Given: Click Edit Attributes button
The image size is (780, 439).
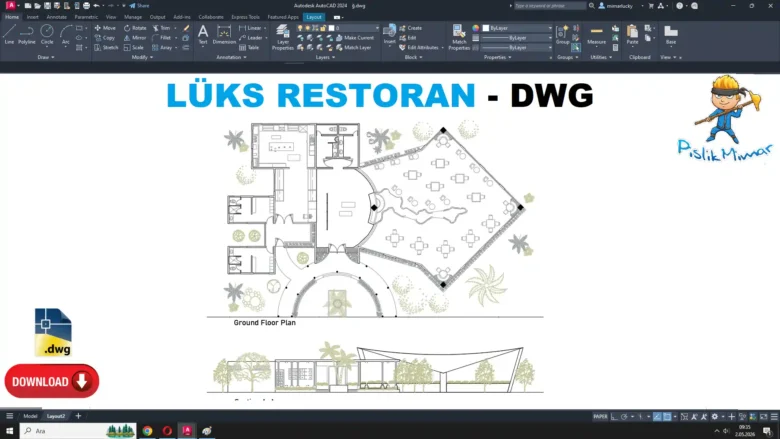Looking at the screenshot, I should pos(419,48).
